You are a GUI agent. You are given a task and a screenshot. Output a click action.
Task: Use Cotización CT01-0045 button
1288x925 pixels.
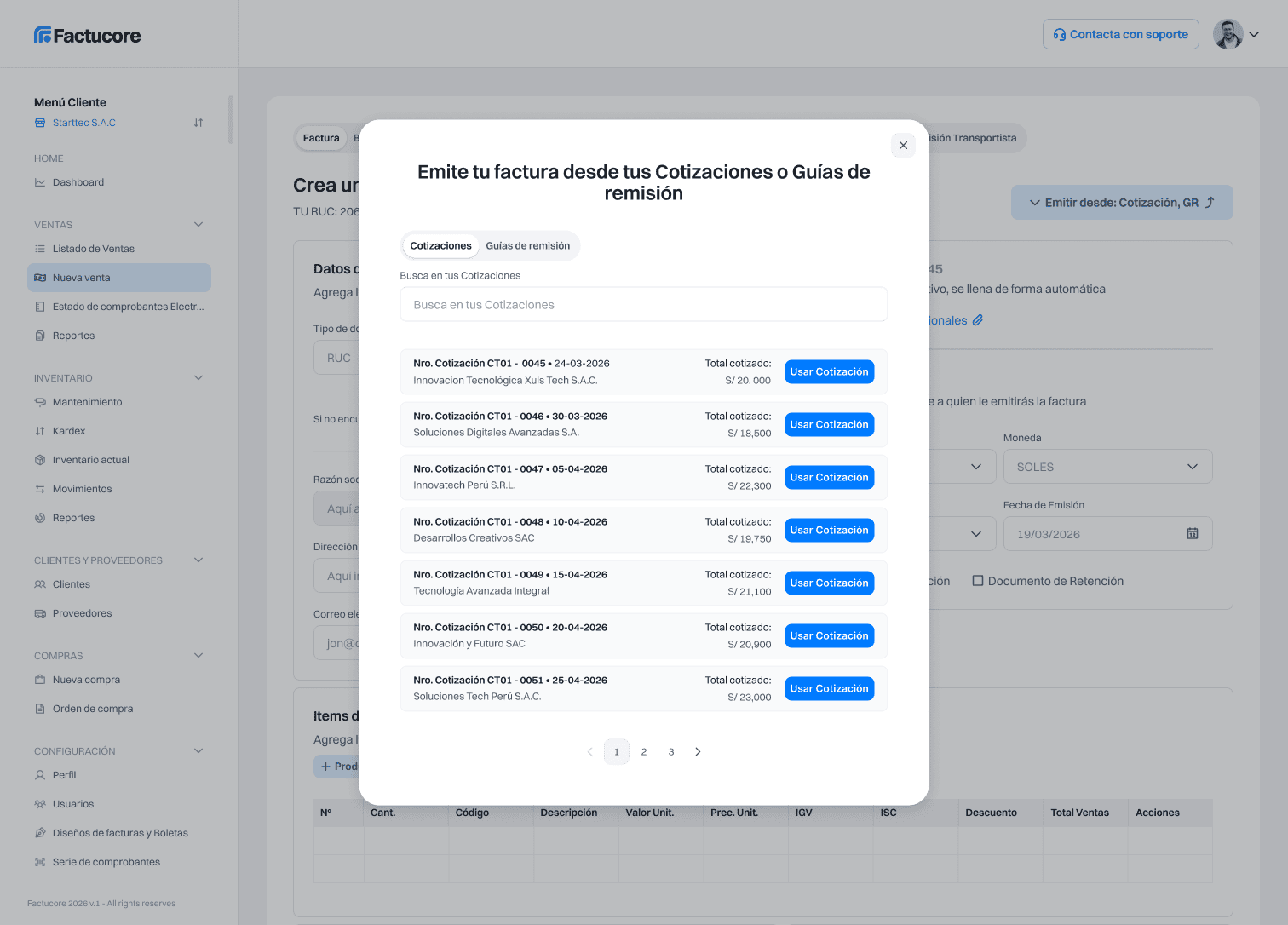pos(829,372)
